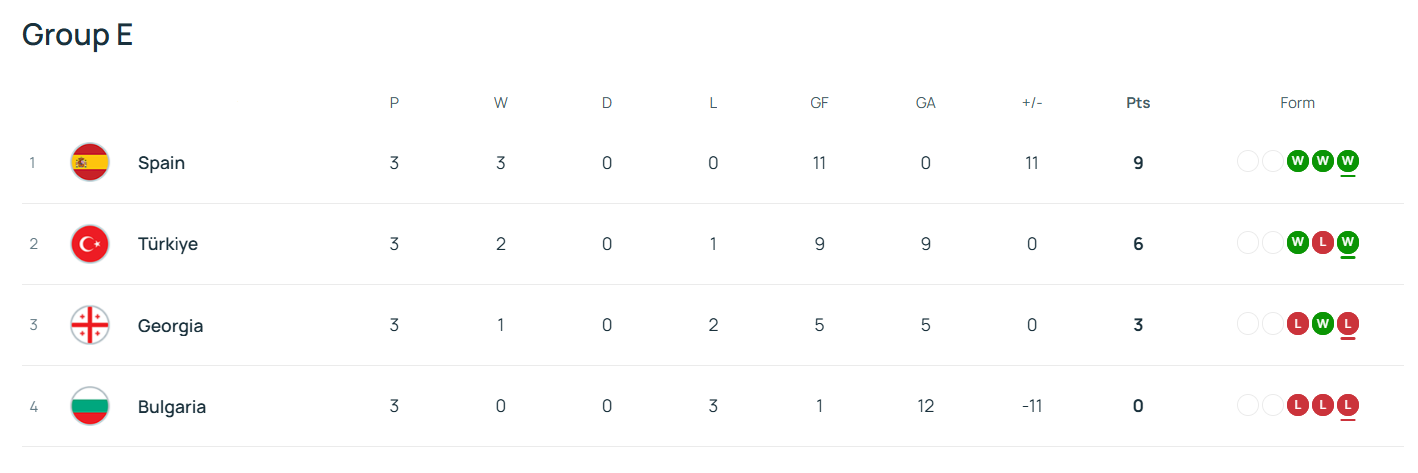Open the Türkiye team link

click(x=168, y=244)
